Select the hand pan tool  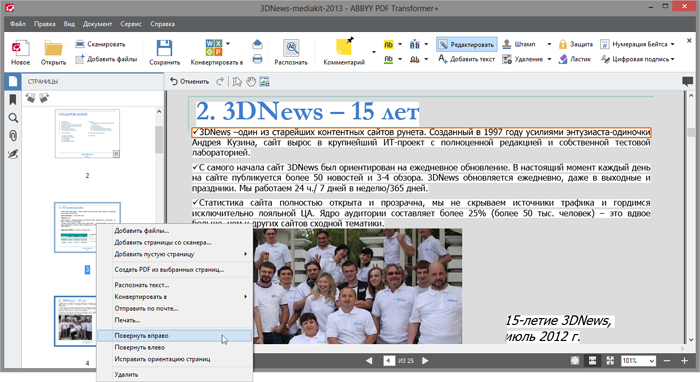251,82
